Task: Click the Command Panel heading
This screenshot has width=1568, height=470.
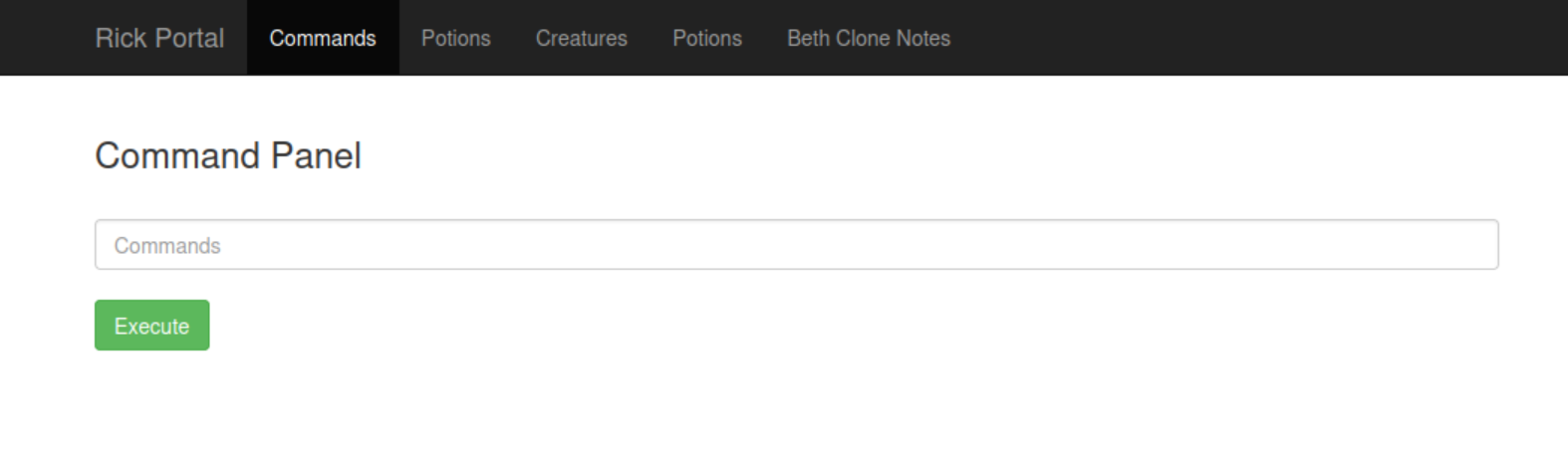Action: click(228, 155)
